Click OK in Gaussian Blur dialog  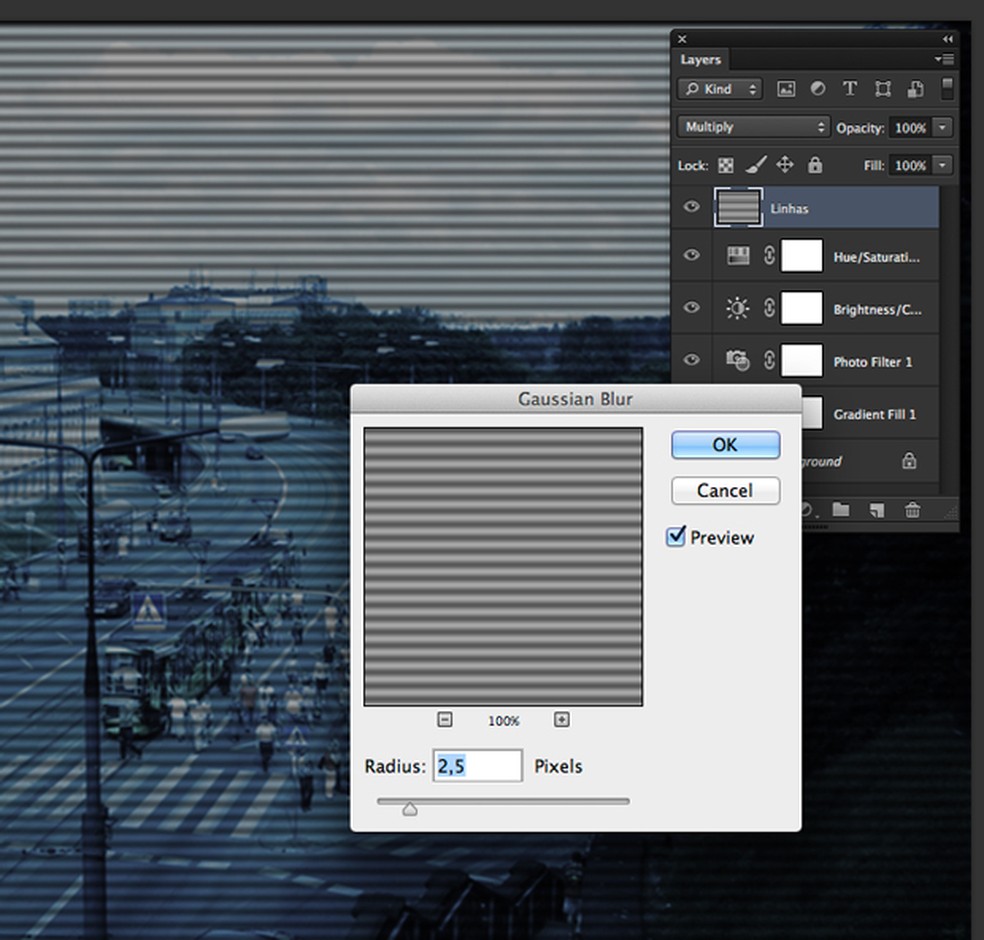[x=725, y=445]
